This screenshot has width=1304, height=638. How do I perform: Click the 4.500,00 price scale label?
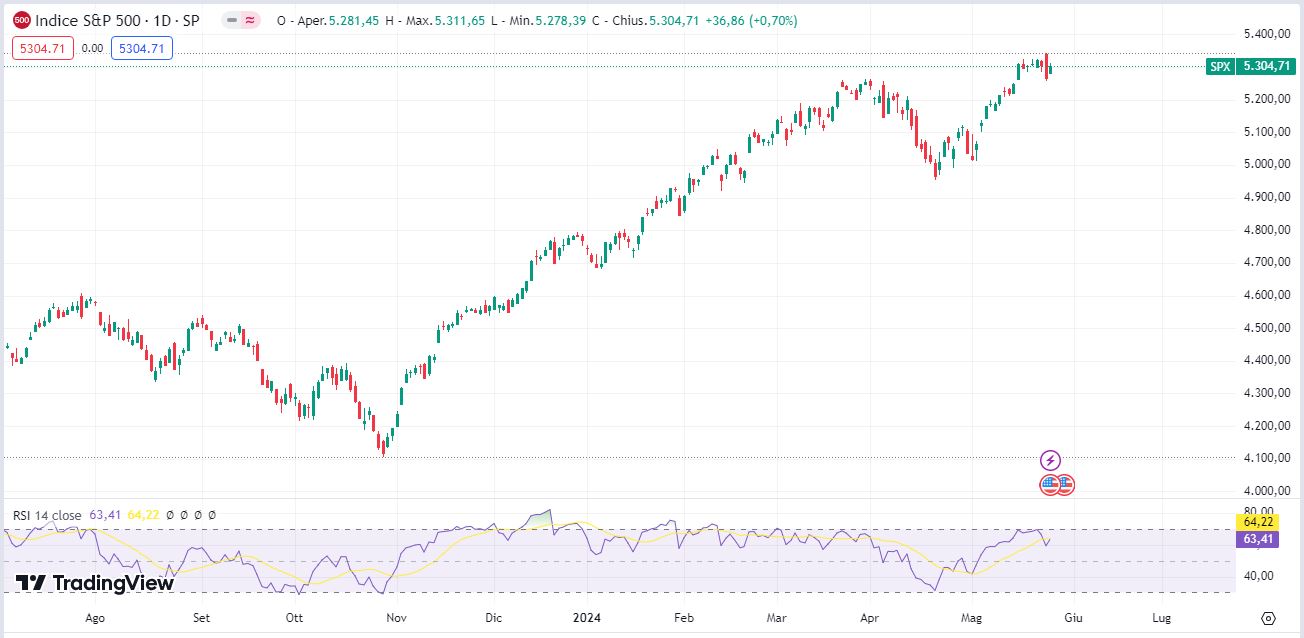point(1269,328)
